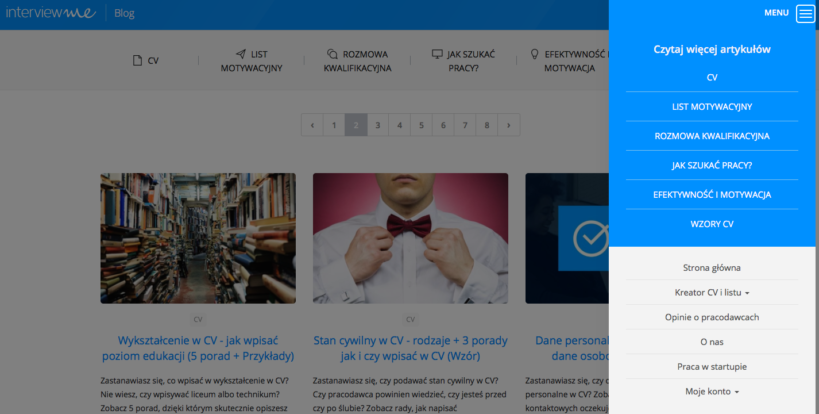Open Opinie o pracodawcach link

[x=712, y=317]
